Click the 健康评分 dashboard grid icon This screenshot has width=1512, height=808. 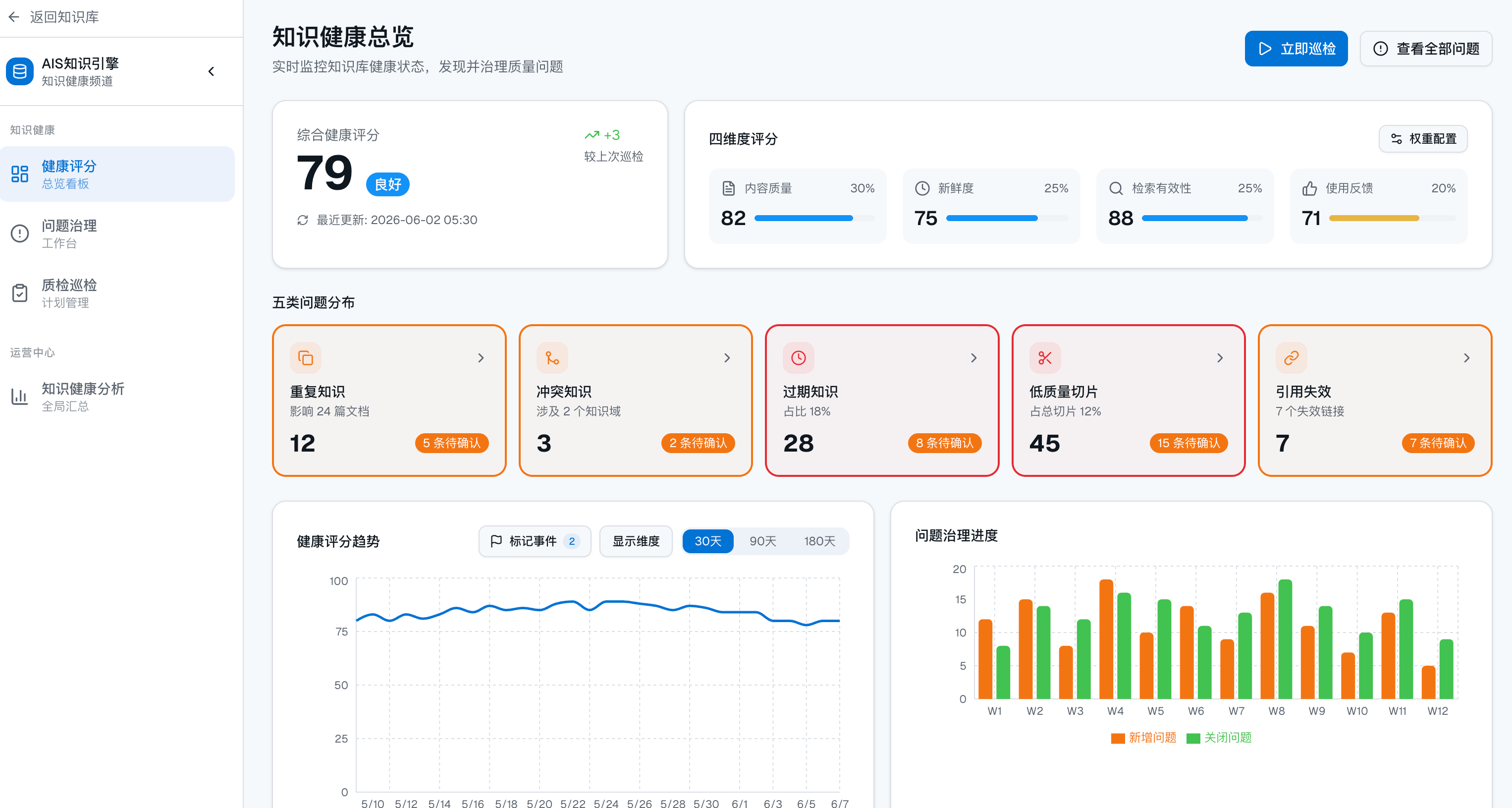tap(20, 174)
